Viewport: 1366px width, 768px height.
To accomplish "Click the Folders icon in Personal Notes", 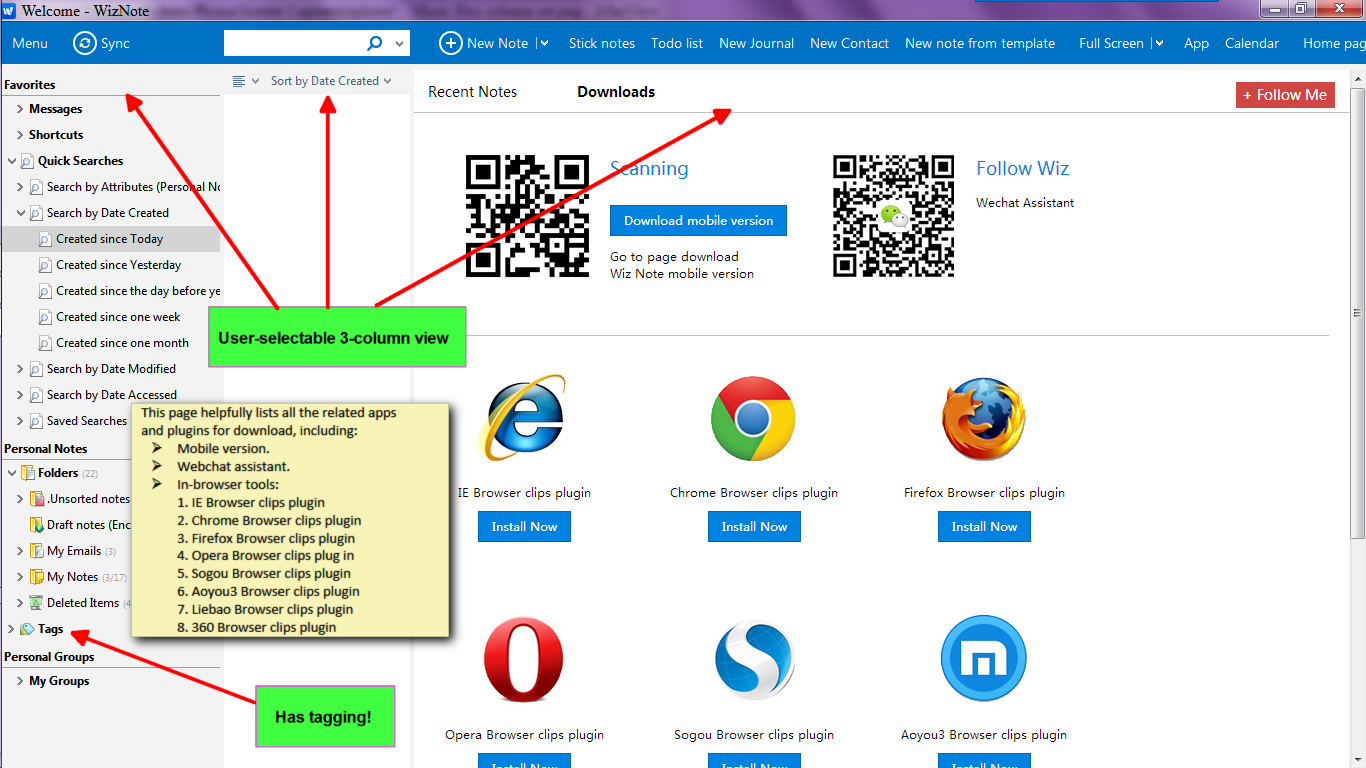I will coord(27,473).
